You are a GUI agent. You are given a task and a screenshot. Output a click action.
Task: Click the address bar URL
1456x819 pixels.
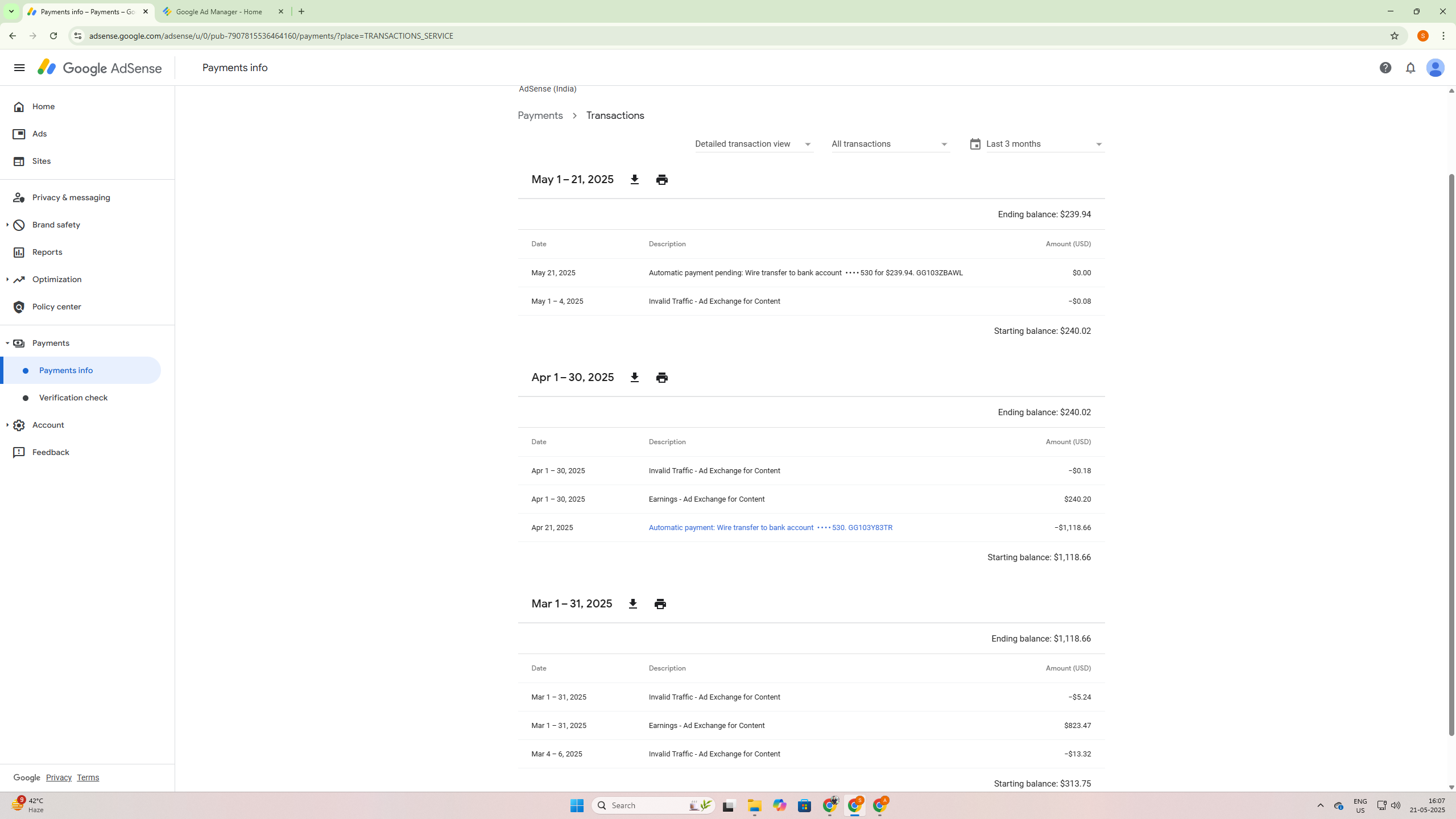pyautogui.click(x=271, y=36)
